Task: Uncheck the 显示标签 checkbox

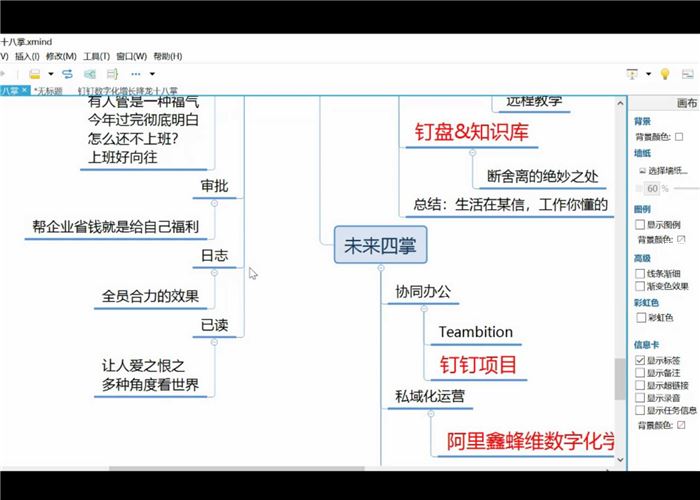Action: click(x=640, y=360)
